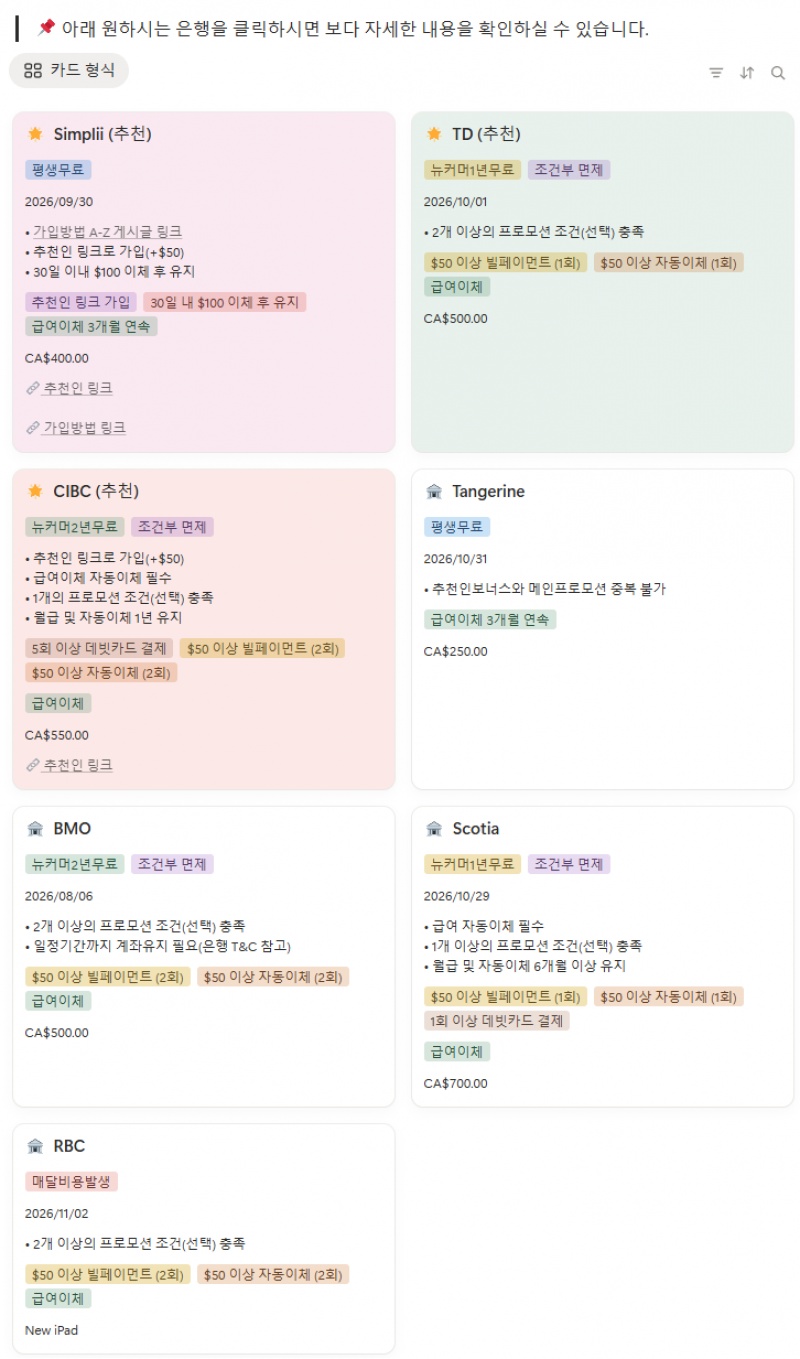Click 5회 이상 데빗카드 결제 tag
This screenshot has height=1359, width=800.
(99, 649)
